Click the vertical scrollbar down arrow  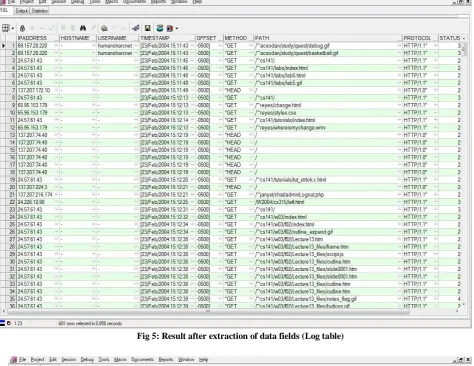tap(463, 305)
